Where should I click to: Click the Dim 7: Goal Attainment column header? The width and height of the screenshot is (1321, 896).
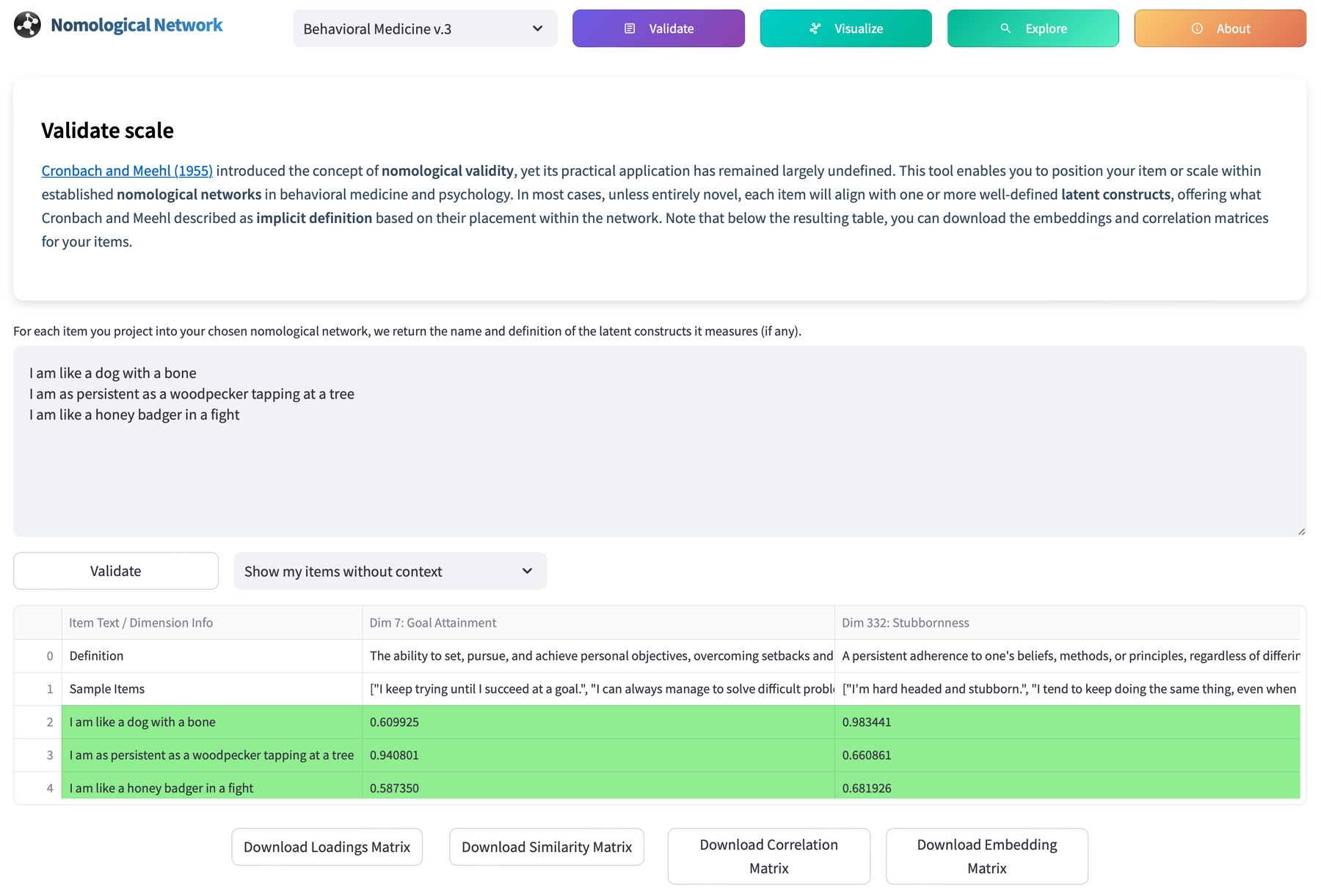598,622
